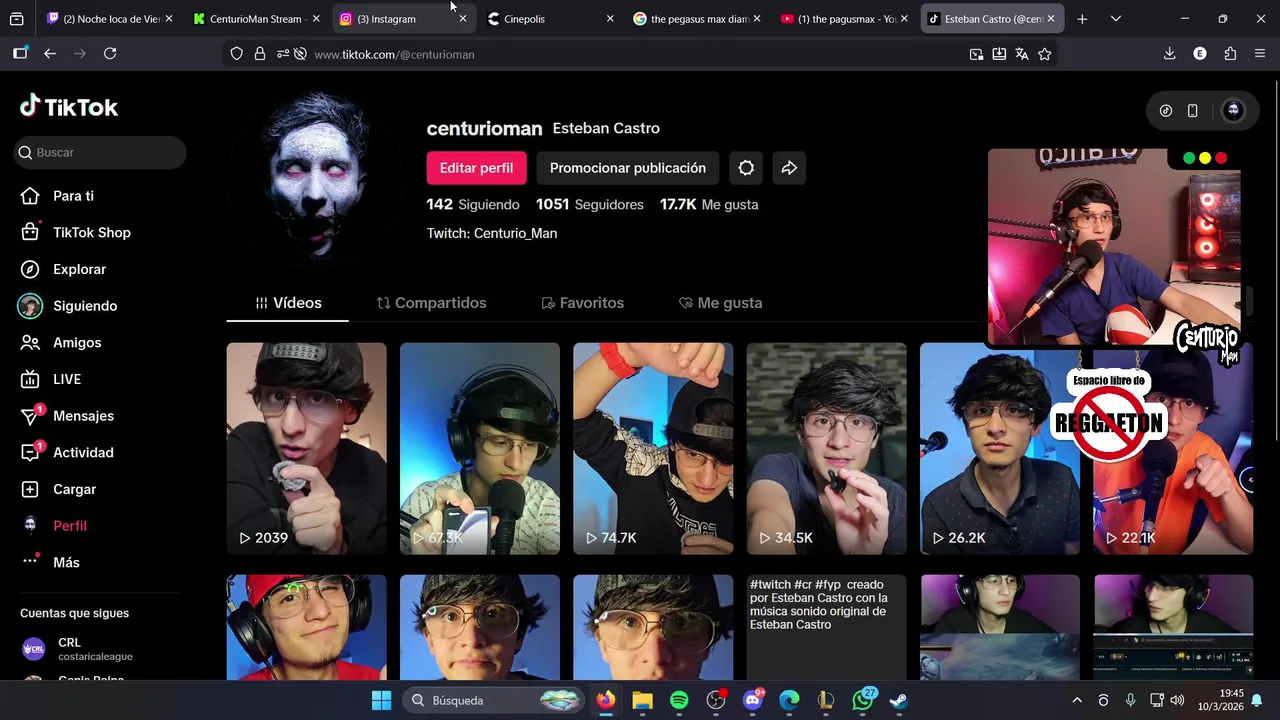Screen dimensions: 1280x720
Task: Open Windows Start menu
Action: click(381, 701)
